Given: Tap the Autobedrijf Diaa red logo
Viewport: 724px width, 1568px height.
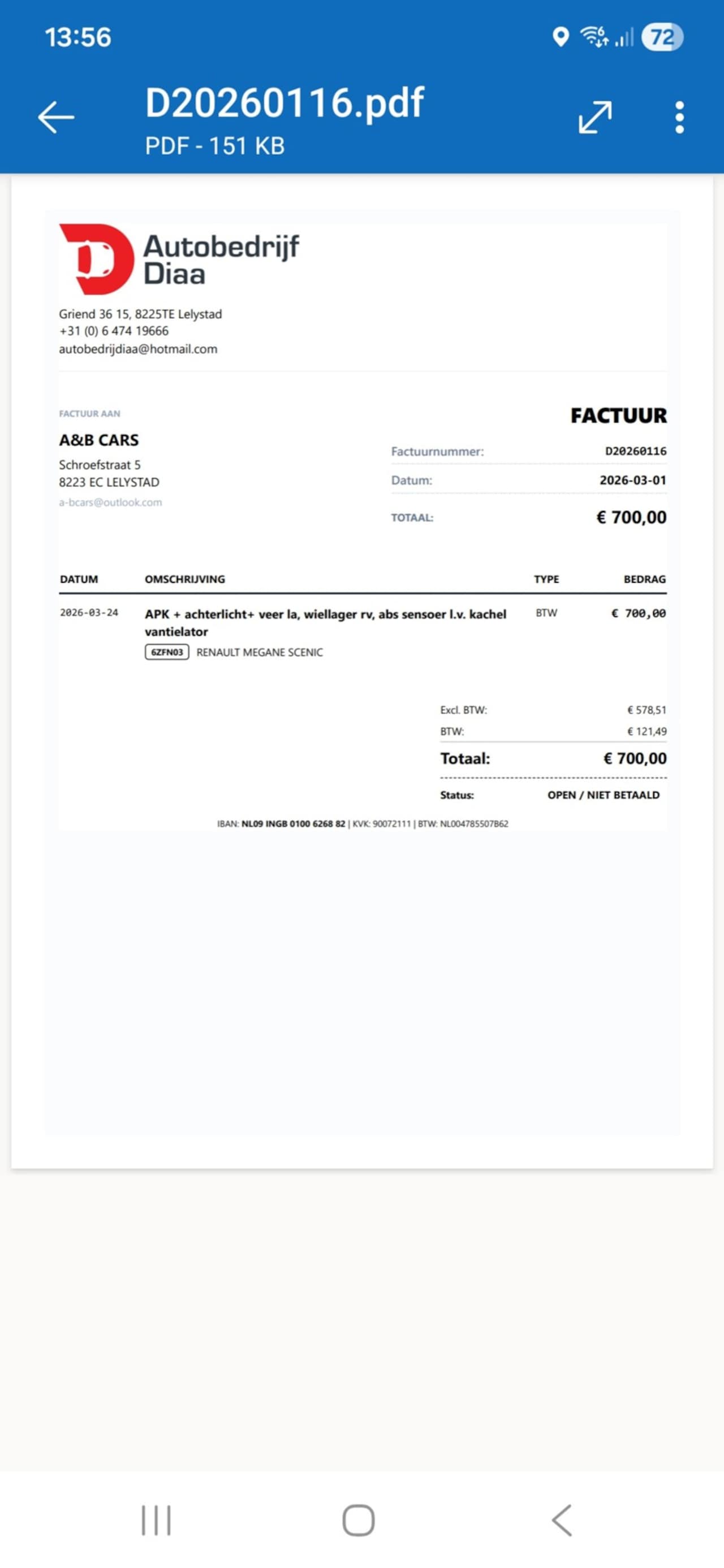Looking at the screenshot, I should click(96, 259).
